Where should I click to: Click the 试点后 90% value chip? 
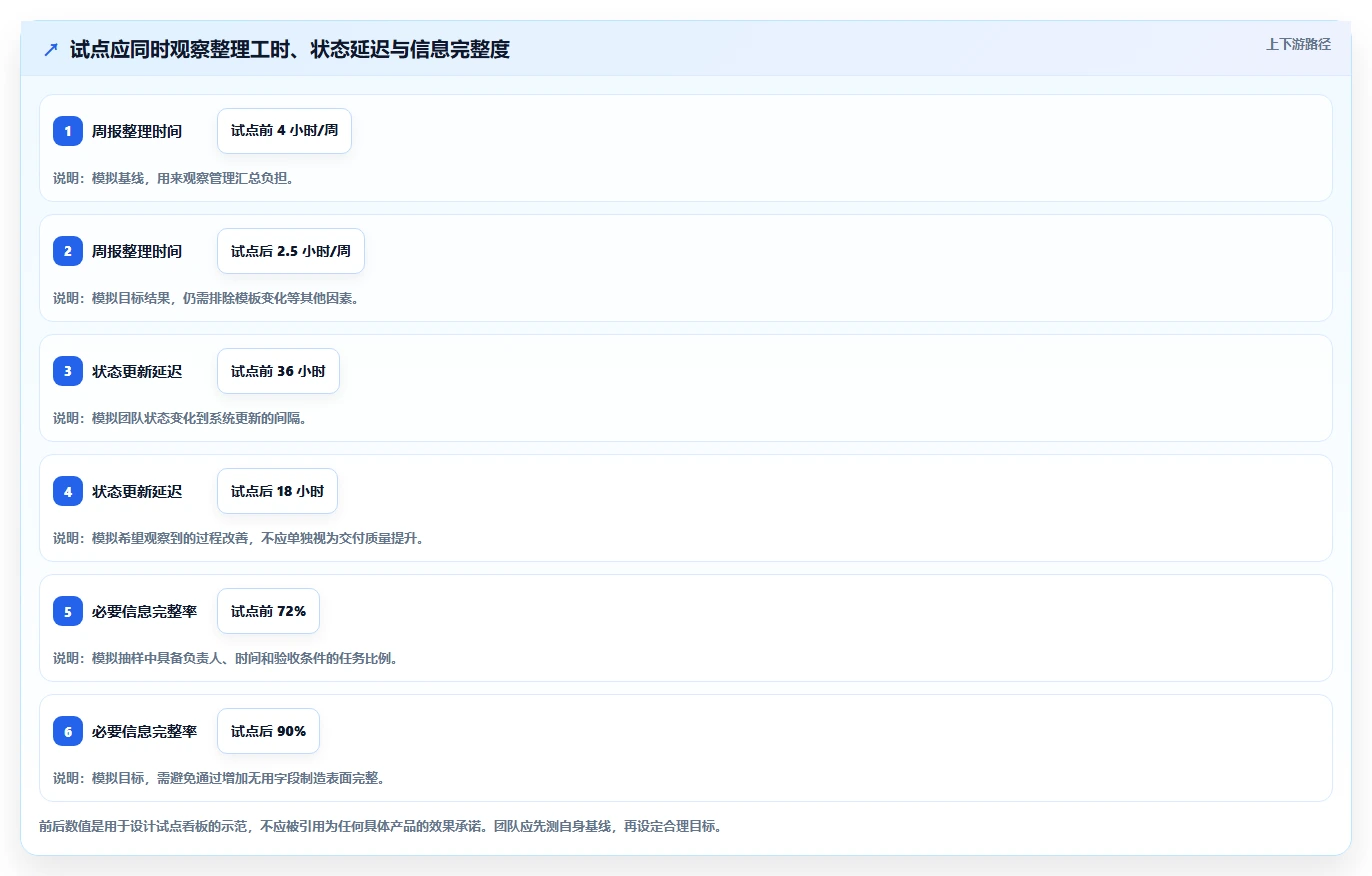coord(268,731)
